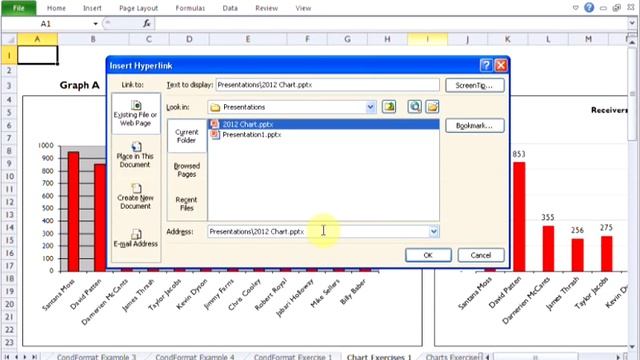Select cell A1 in the worksheet

click(38, 55)
